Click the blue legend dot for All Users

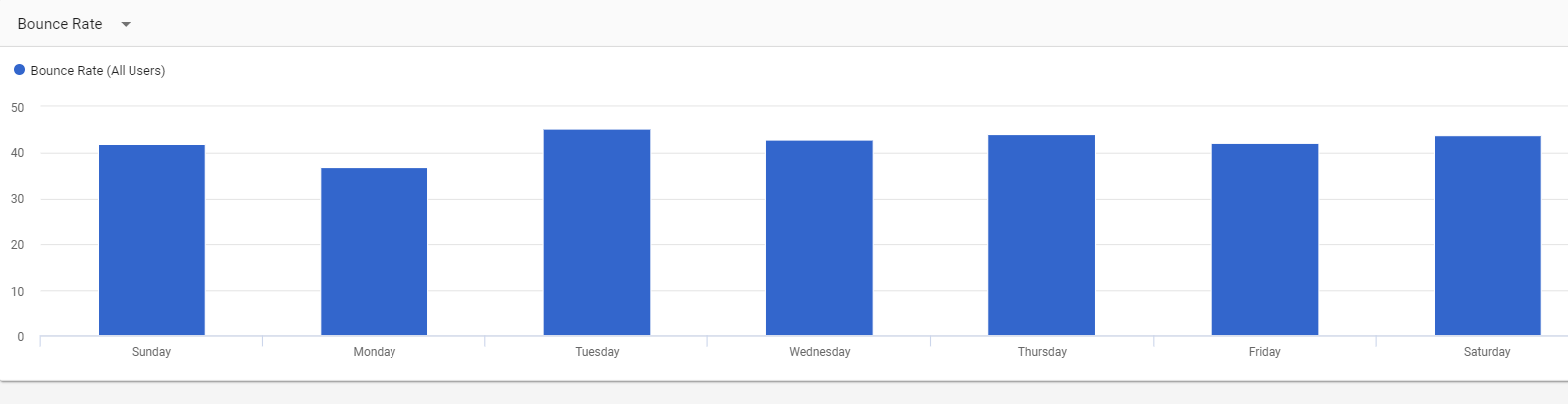coord(19,70)
